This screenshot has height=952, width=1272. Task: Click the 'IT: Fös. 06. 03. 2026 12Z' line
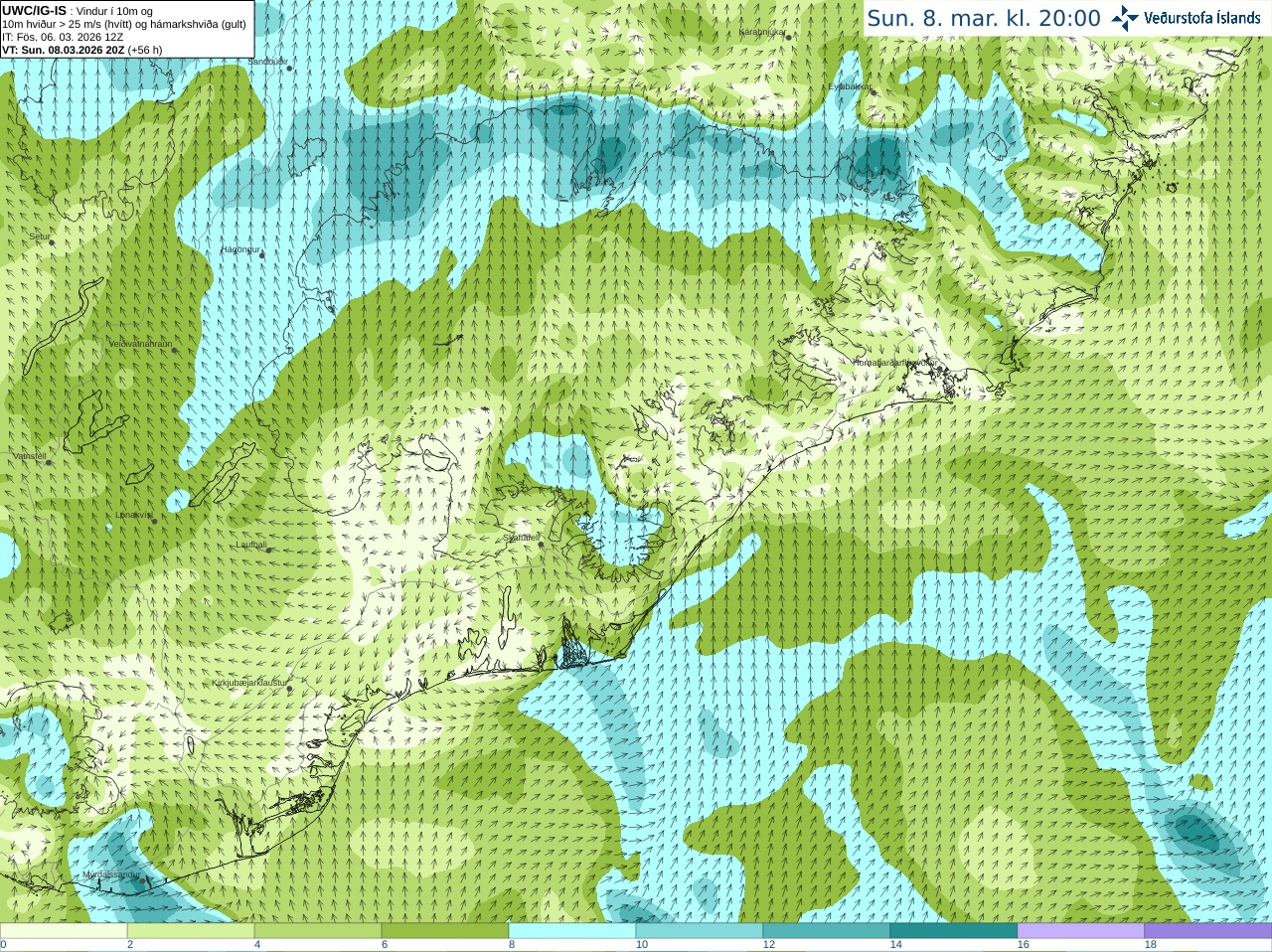(64, 37)
